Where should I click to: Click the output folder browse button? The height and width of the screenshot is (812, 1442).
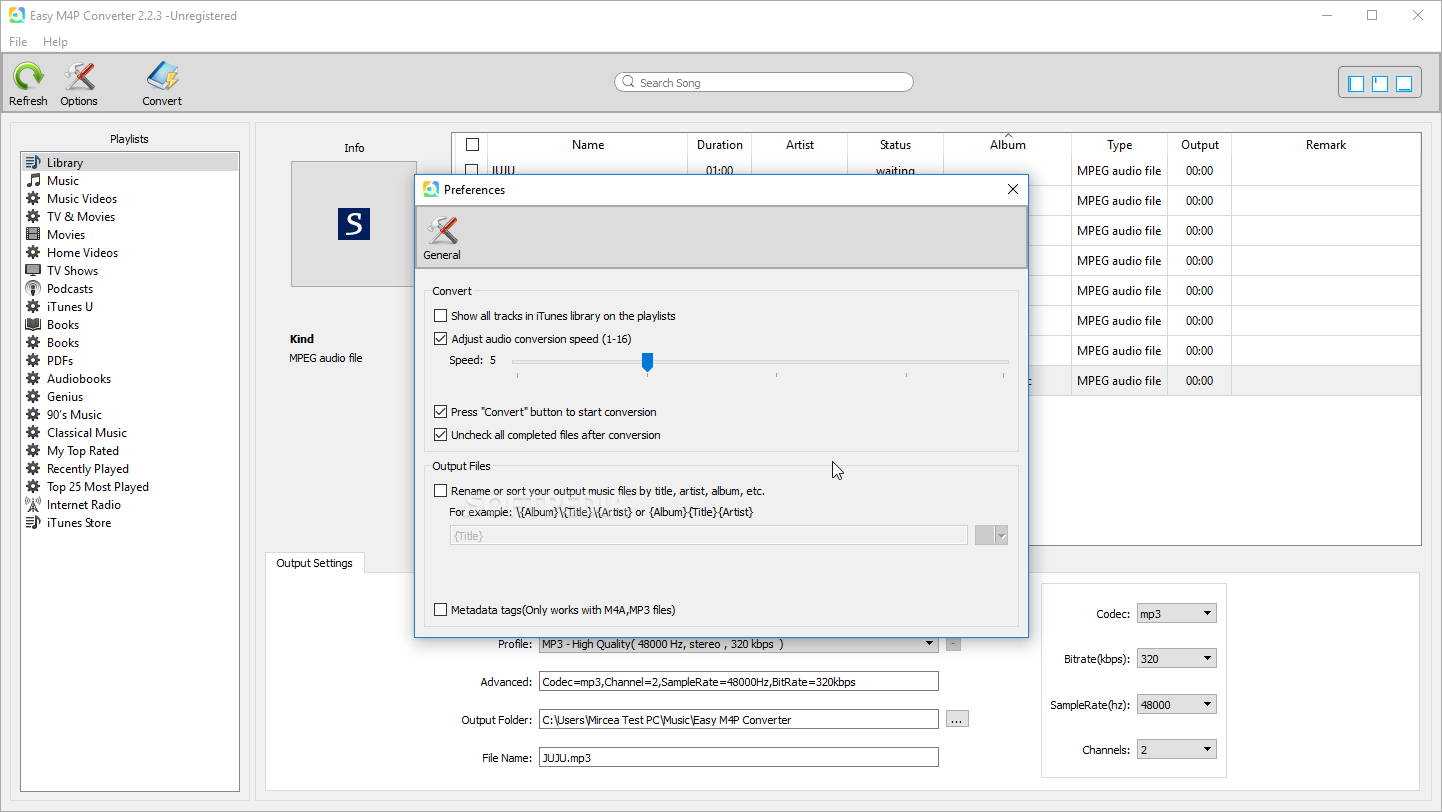click(957, 720)
